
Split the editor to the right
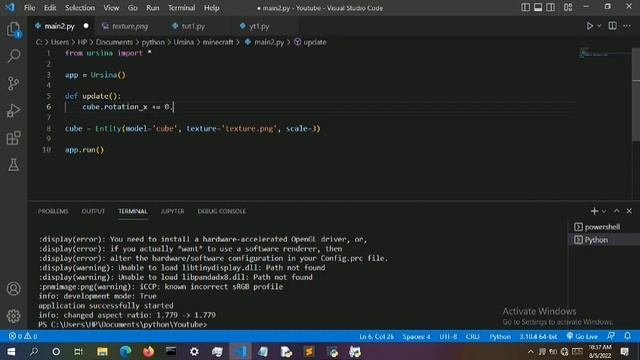coord(612,26)
